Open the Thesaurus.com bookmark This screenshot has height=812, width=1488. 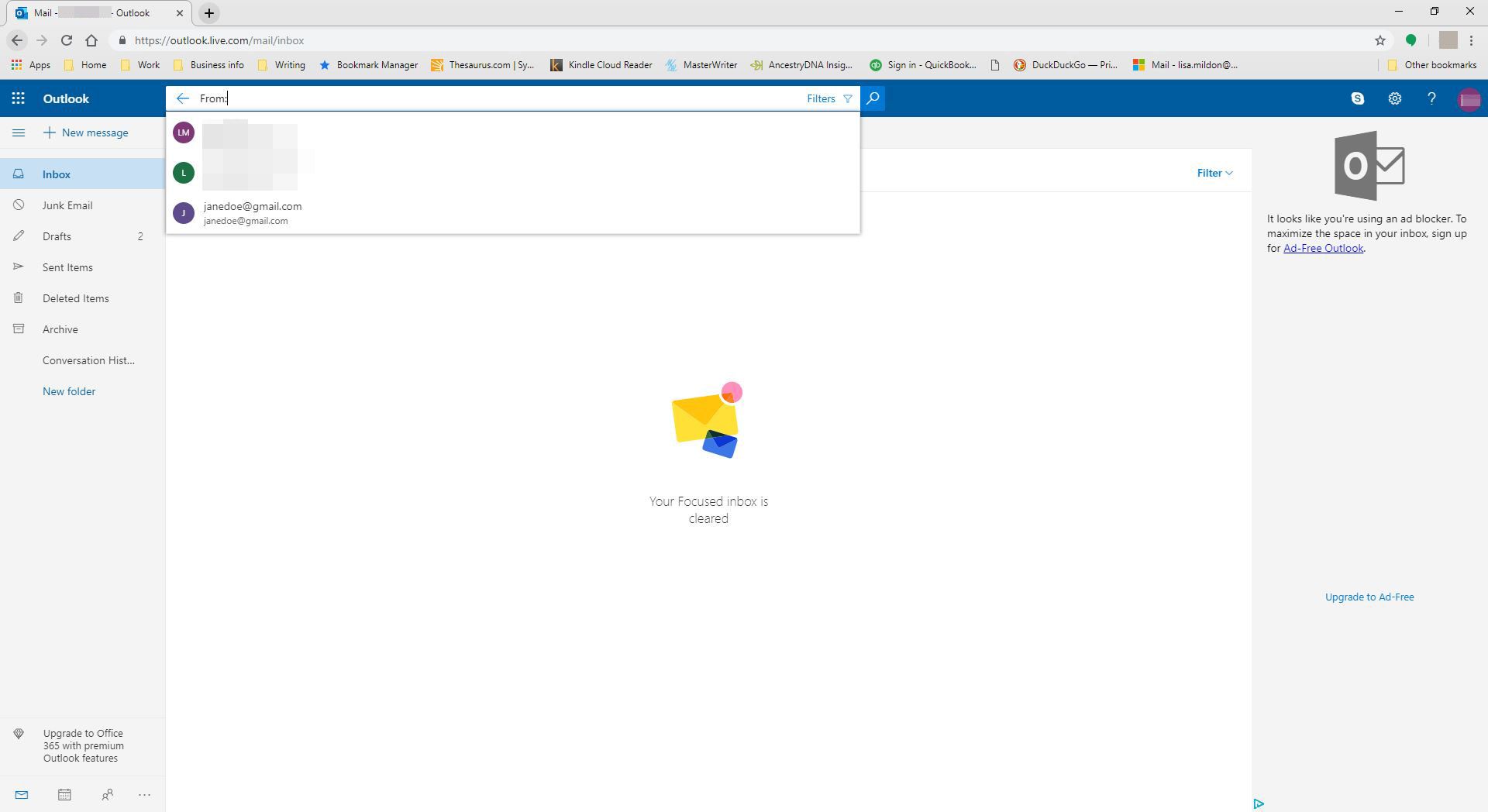(483, 65)
